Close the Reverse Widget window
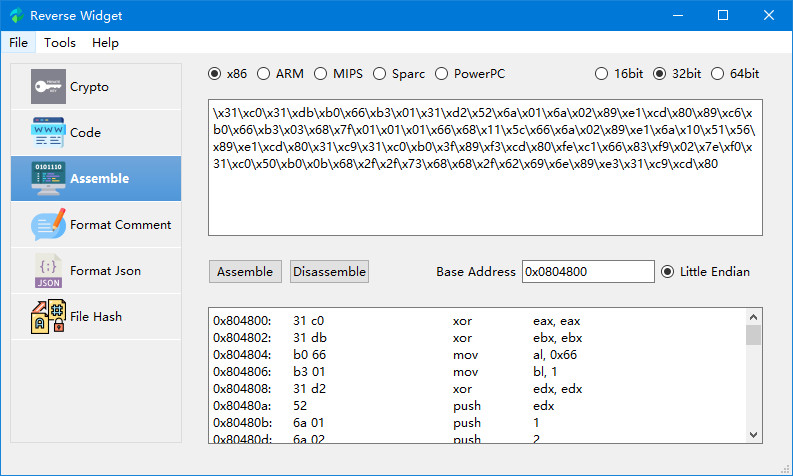793x476 pixels. click(x=769, y=15)
